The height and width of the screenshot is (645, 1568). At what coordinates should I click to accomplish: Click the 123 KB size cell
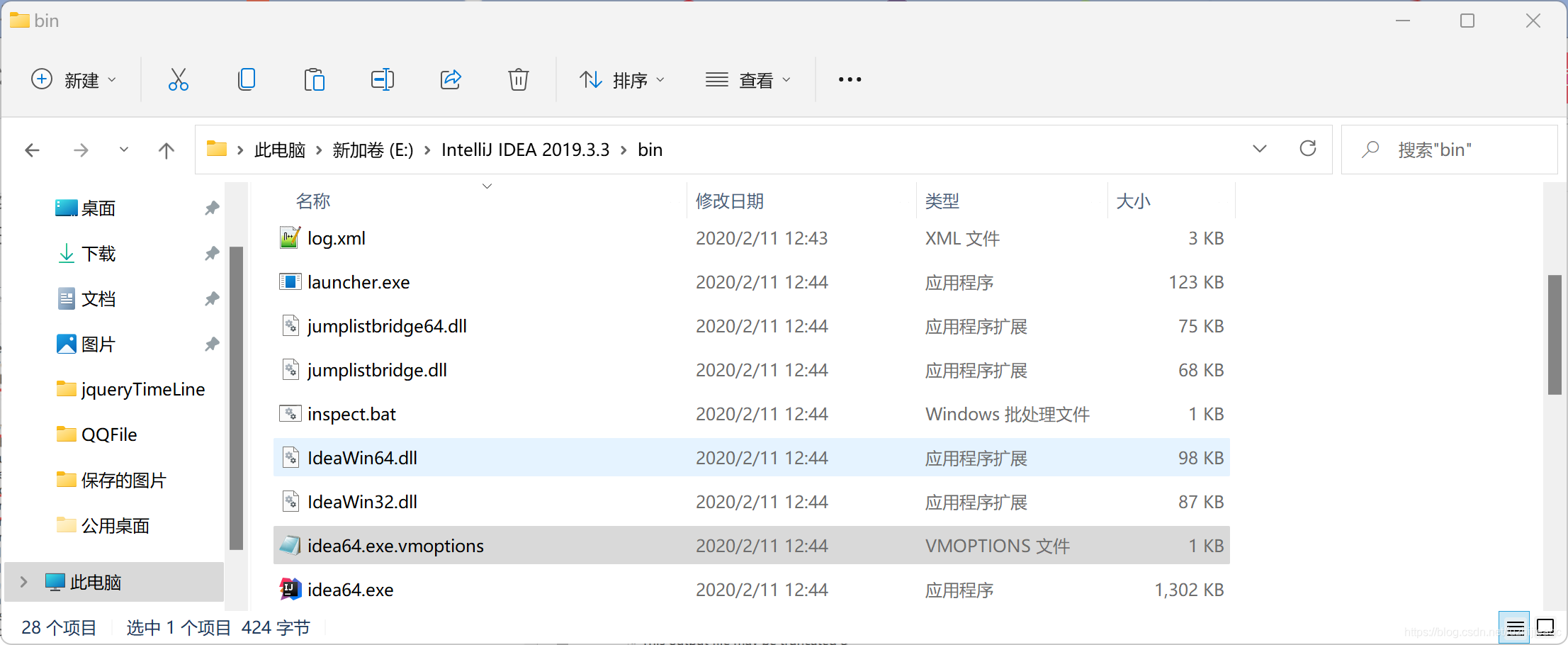[x=1196, y=281]
